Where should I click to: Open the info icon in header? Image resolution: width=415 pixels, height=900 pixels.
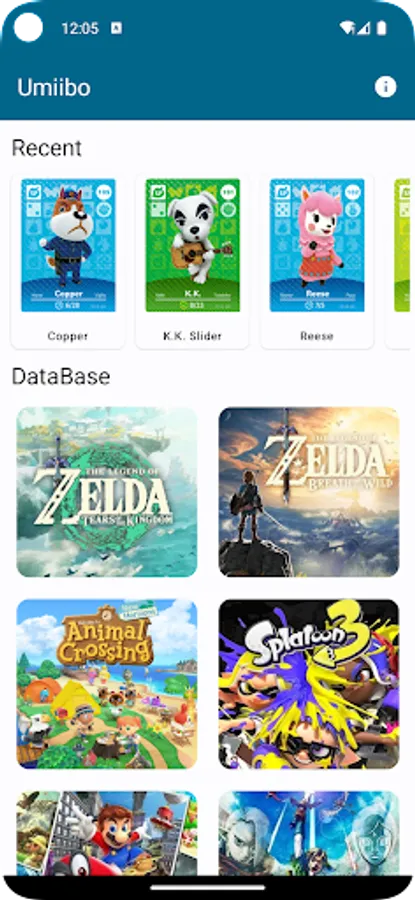pyautogui.click(x=385, y=87)
